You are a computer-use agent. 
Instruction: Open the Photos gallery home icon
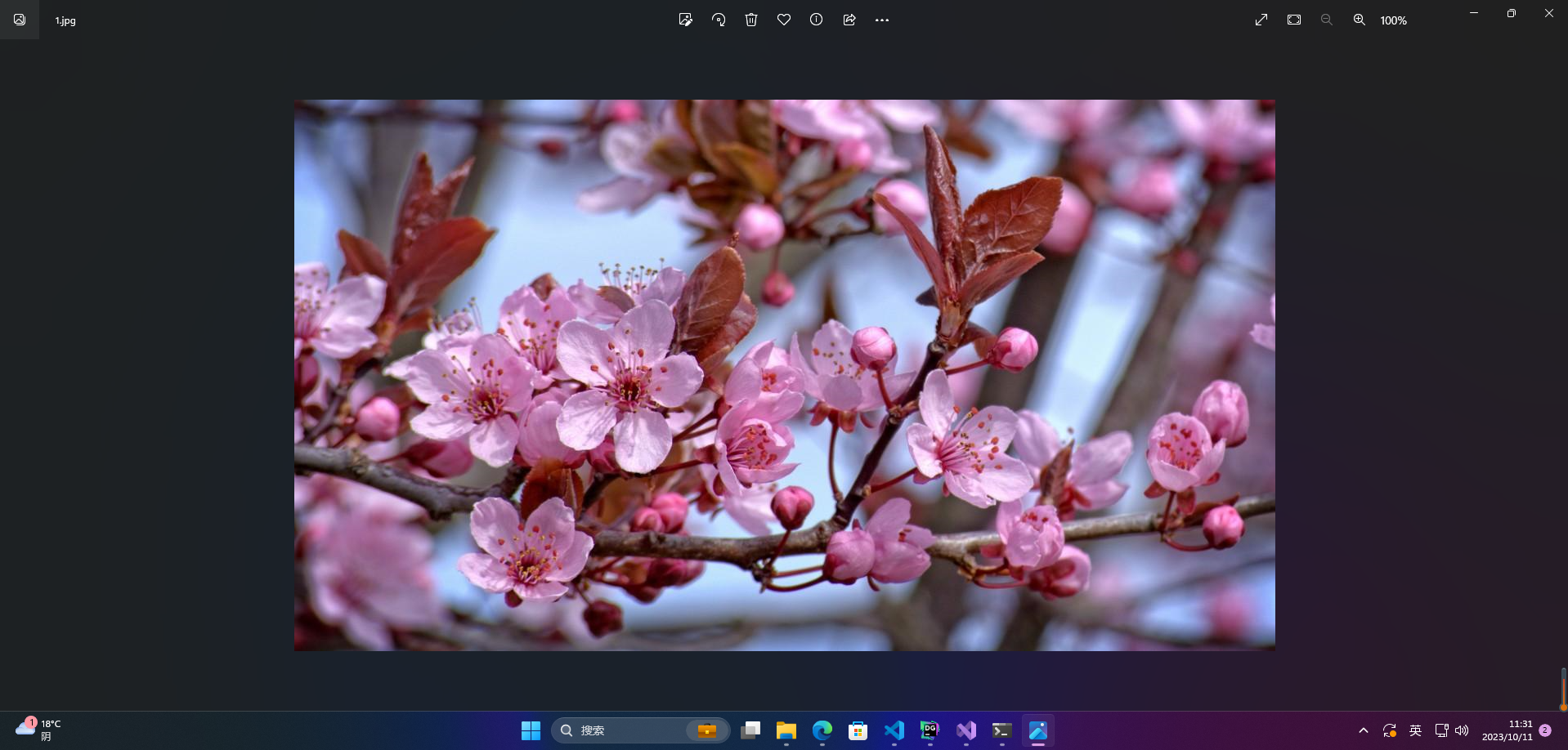click(x=20, y=20)
